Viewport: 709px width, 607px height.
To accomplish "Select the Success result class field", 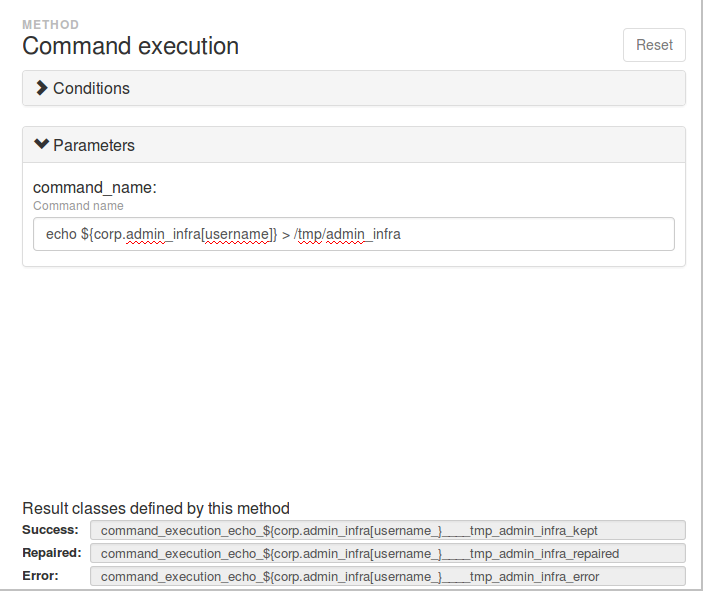I will [388, 530].
